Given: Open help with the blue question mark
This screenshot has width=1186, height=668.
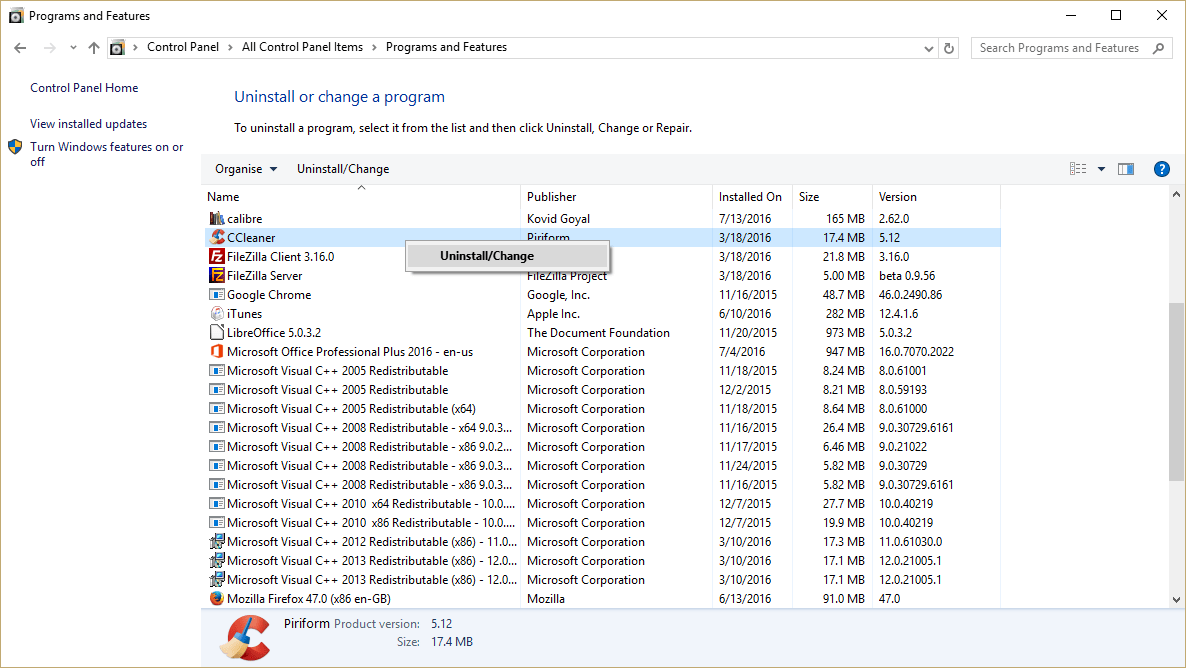Looking at the screenshot, I should tap(1162, 169).
